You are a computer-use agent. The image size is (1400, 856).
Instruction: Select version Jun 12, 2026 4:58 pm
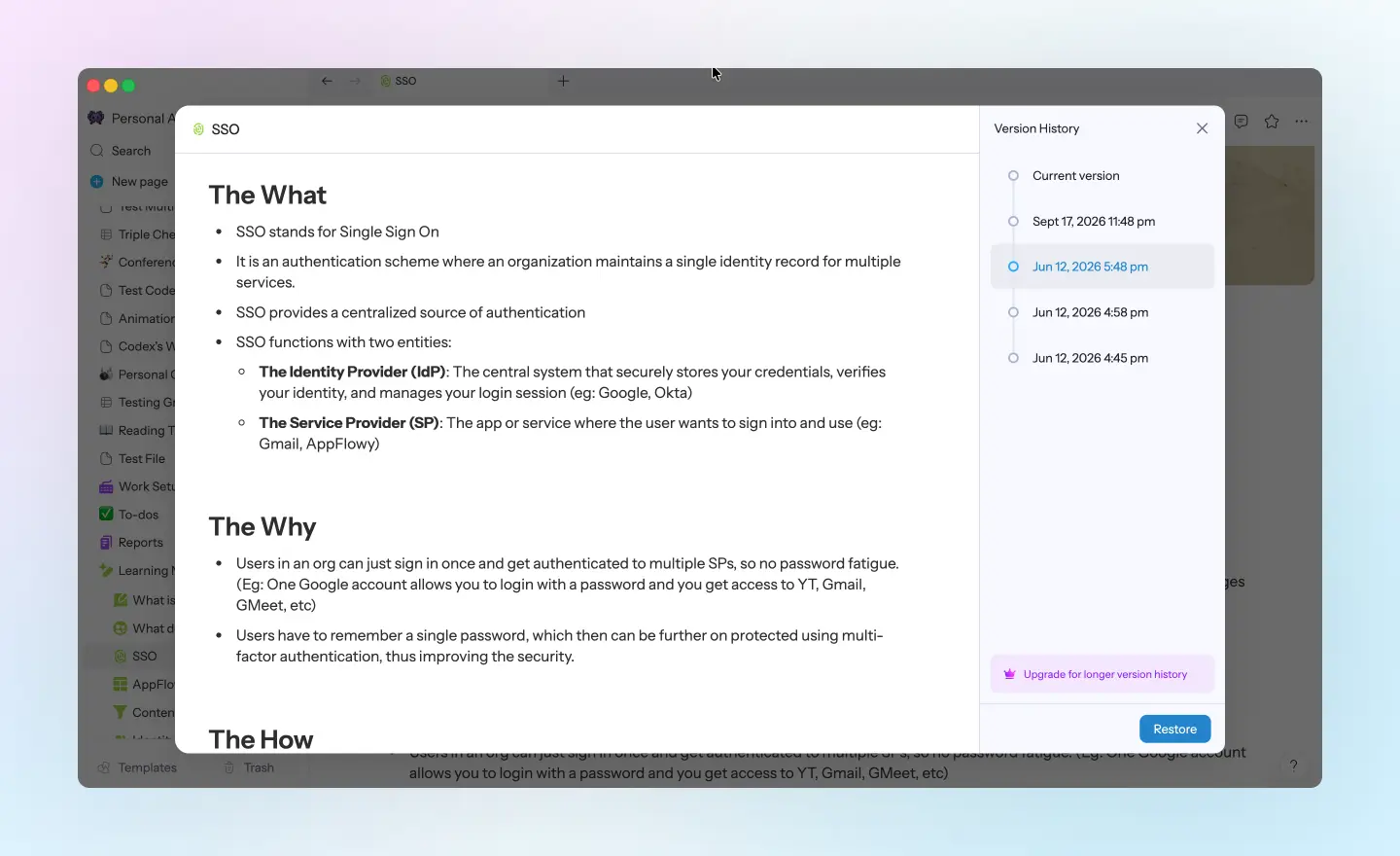tap(1102, 312)
